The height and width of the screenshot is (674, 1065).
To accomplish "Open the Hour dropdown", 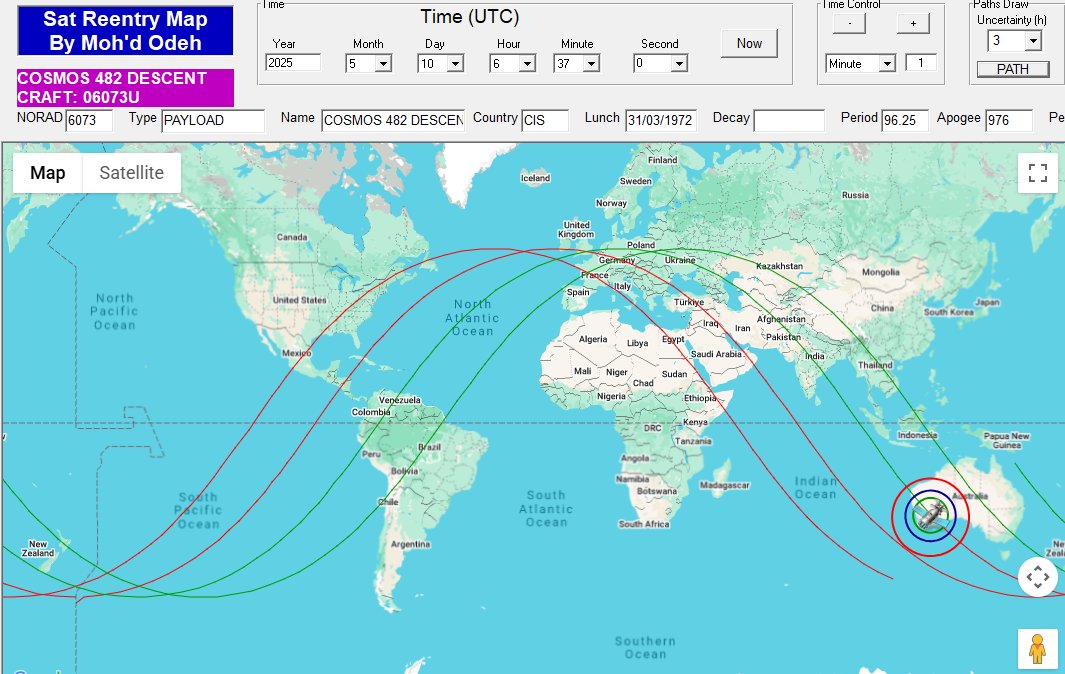I will tap(527, 63).
